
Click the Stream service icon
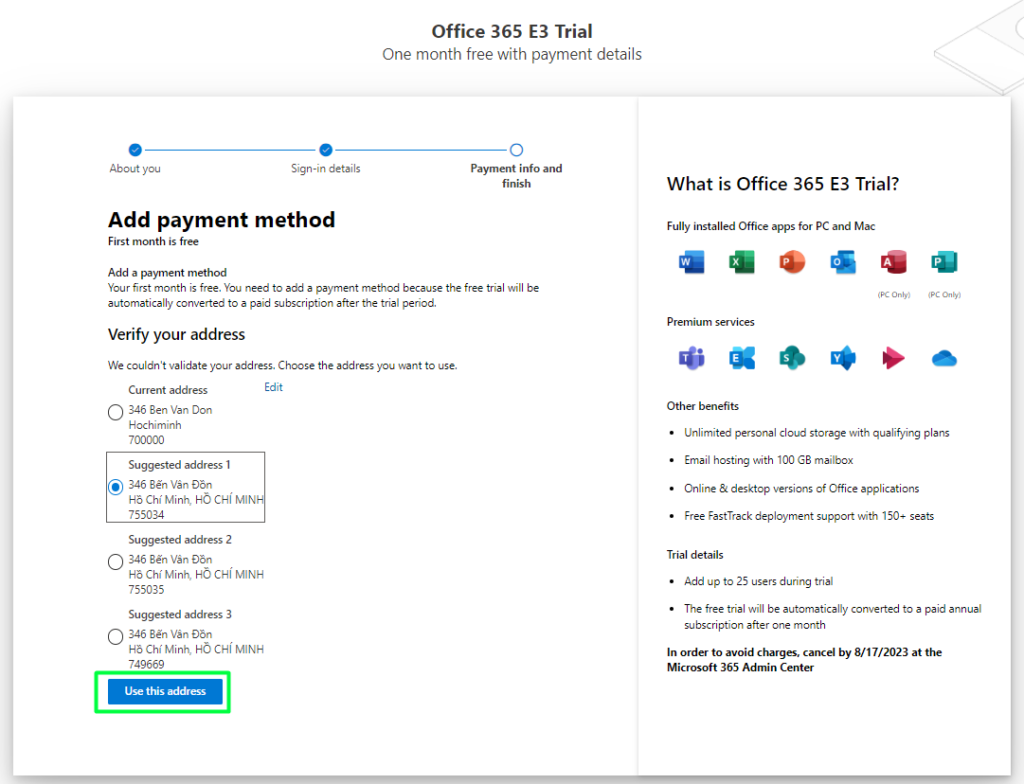click(x=893, y=358)
